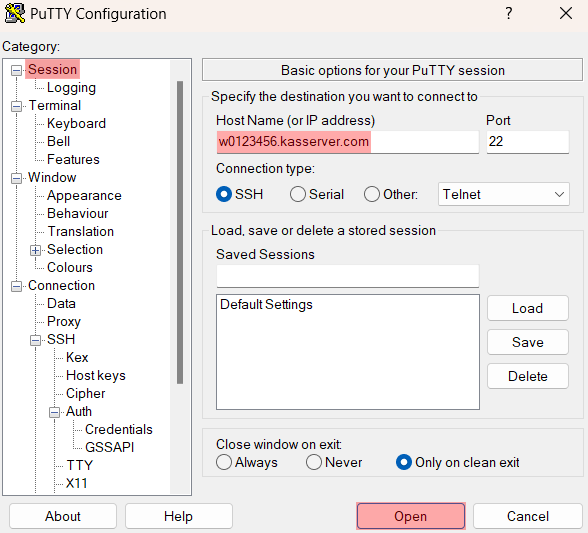Screen dimensions: 588x533
Task: Open the X11 category
Action: tap(76, 483)
